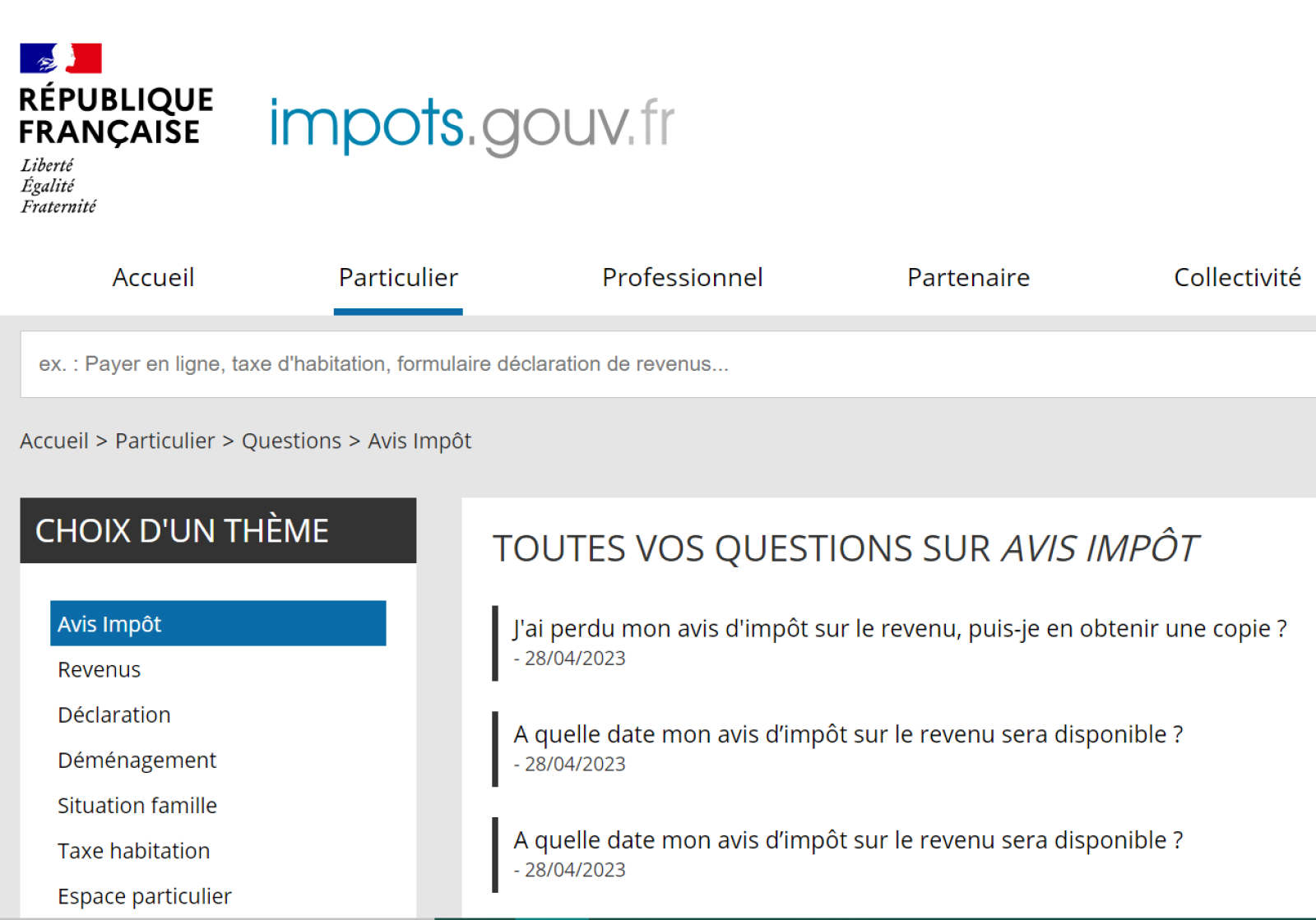The height and width of the screenshot is (920, 1316).
Task: Click the Accueil breadcrumb link
Action: 53,441
